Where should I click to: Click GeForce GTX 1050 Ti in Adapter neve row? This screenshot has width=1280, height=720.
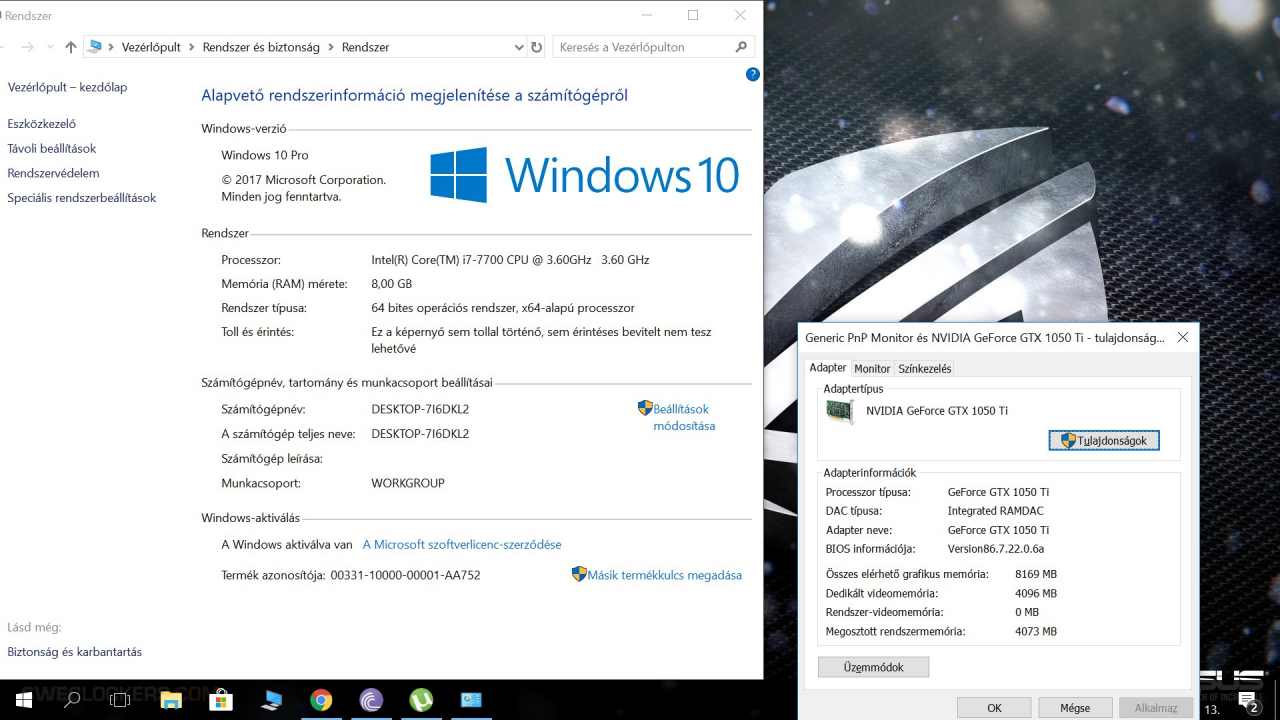(x=999, y=530)
